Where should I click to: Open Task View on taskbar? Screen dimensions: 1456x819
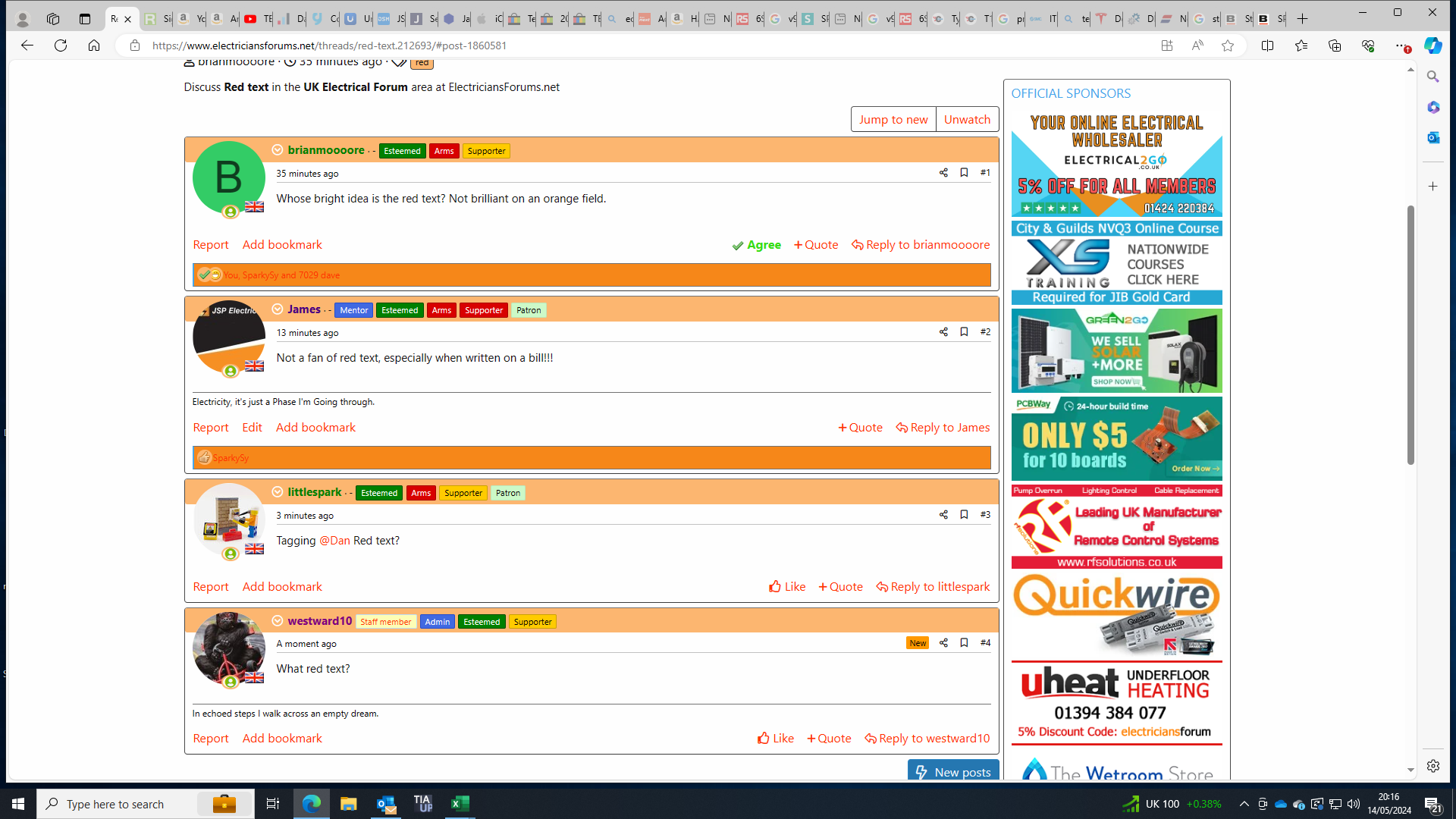(273, 804)
